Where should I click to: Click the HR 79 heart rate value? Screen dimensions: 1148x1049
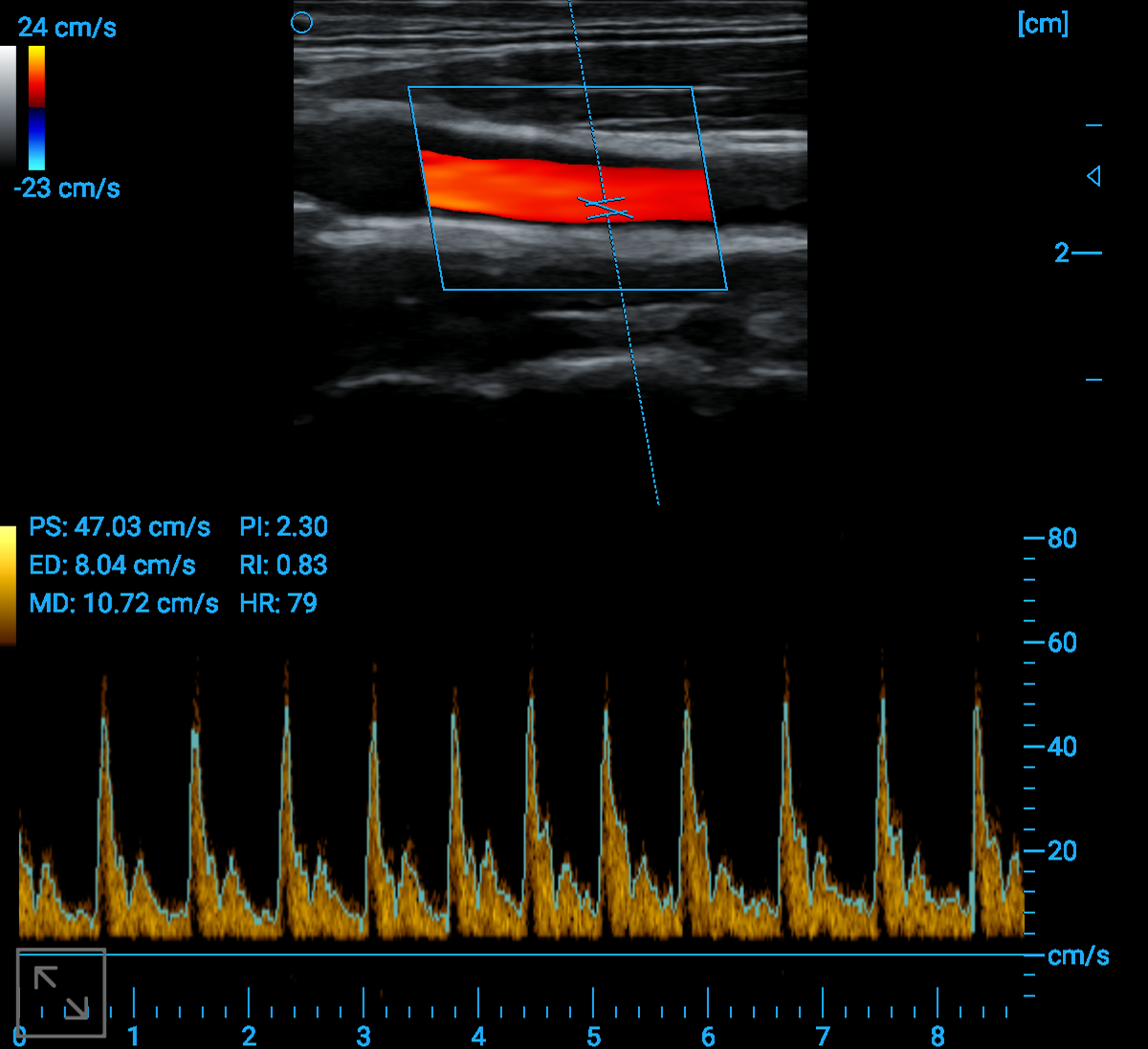click(277, 604)
